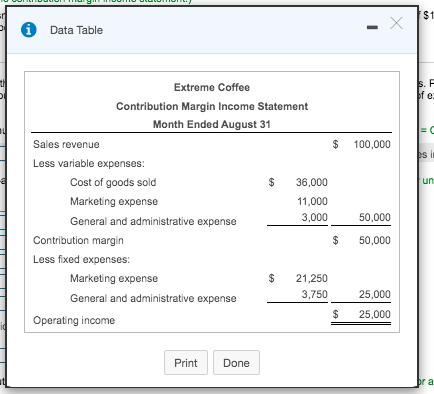Click the 'Extreme Coffee' heading

[212, 87]
